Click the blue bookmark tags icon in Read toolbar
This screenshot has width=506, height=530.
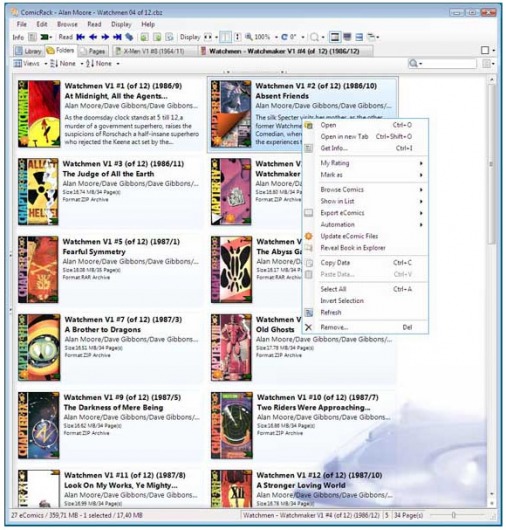coord(129,37)
